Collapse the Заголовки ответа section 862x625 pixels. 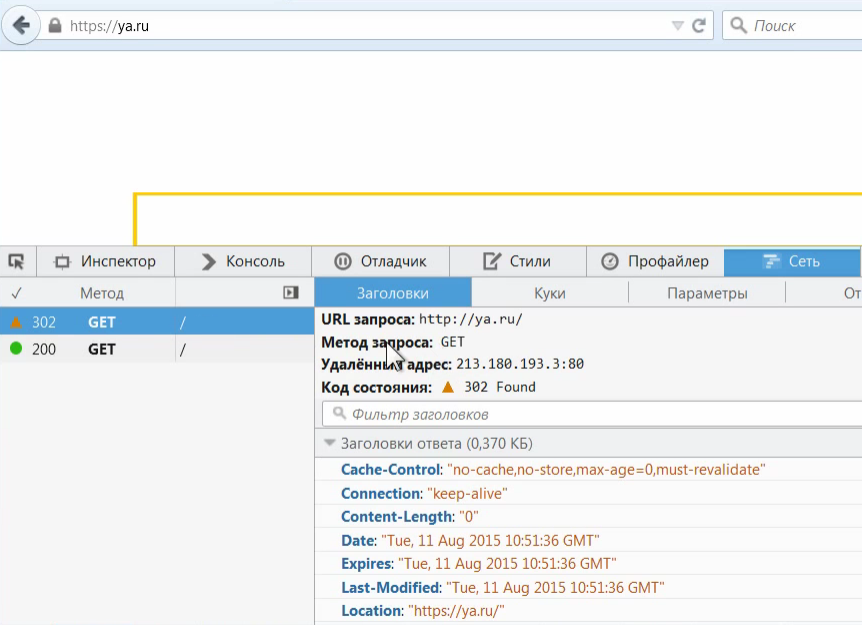[329, 443]
